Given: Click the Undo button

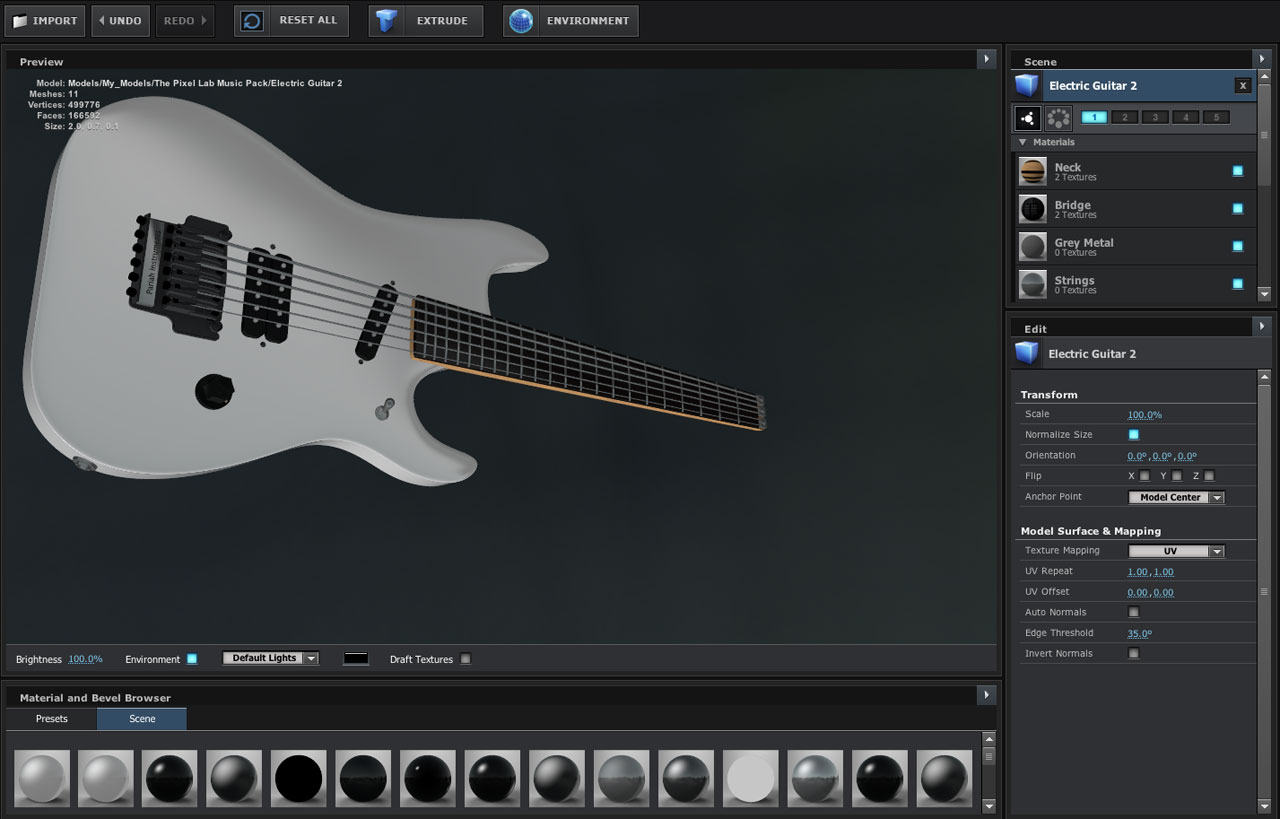Looking at the screenshot, I should pos(120,21).
